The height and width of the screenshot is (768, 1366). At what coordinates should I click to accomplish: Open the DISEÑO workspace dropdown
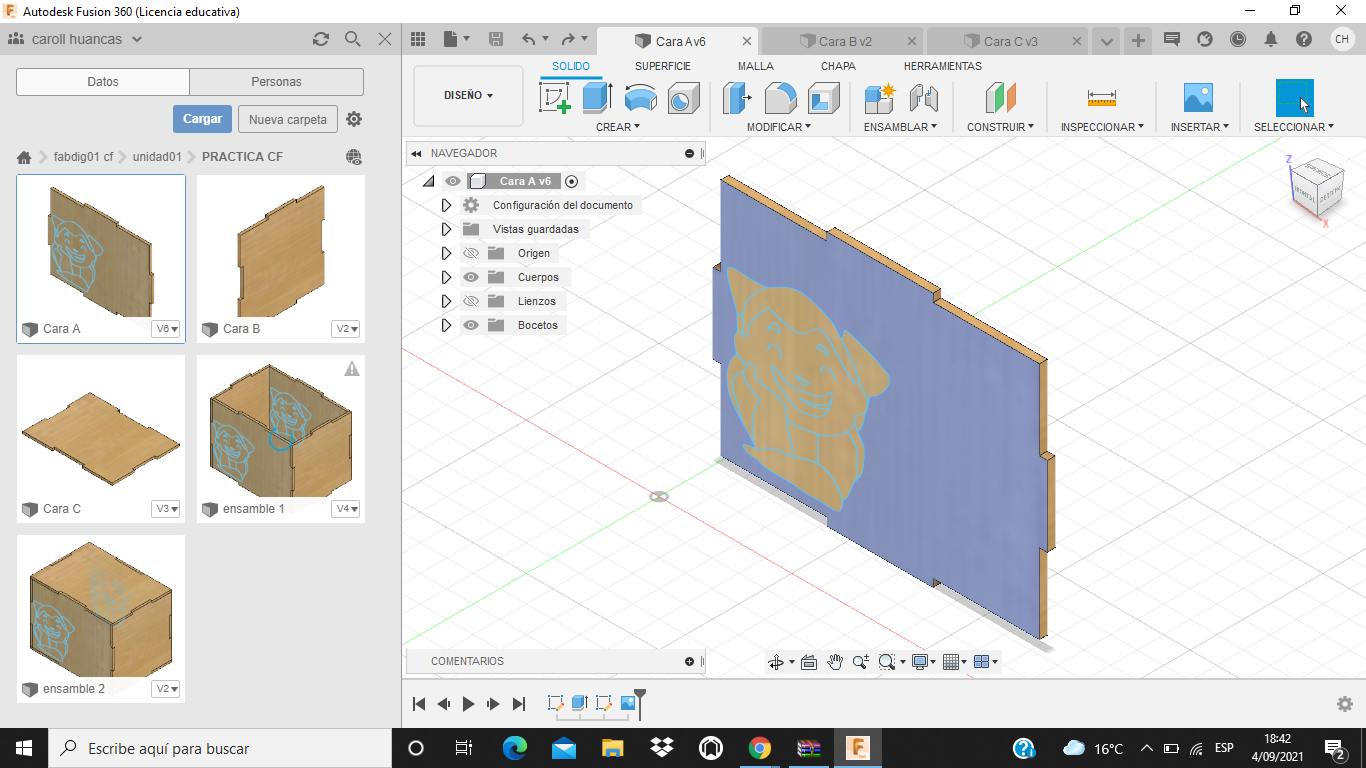tap(468, 96)
